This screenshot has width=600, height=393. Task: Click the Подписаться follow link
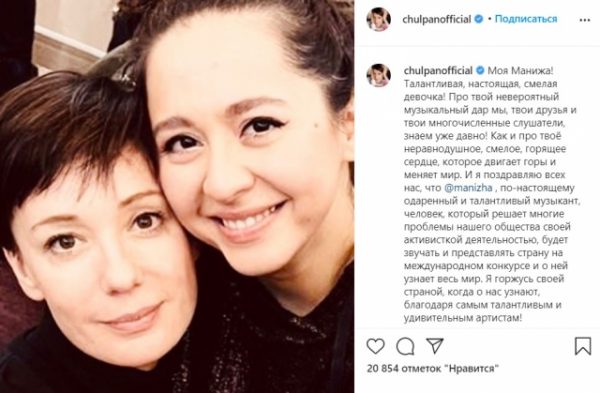coord(526,19)
